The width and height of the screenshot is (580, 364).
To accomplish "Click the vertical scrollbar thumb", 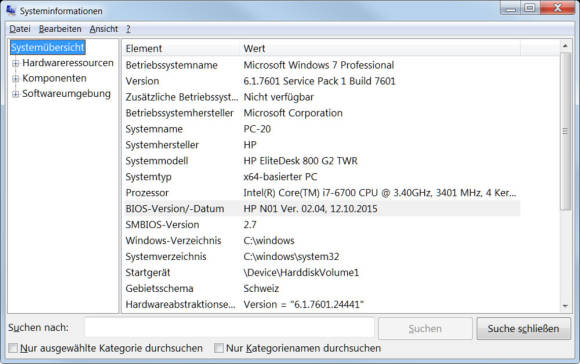I will pyautogui.click(x=565, y=131).
